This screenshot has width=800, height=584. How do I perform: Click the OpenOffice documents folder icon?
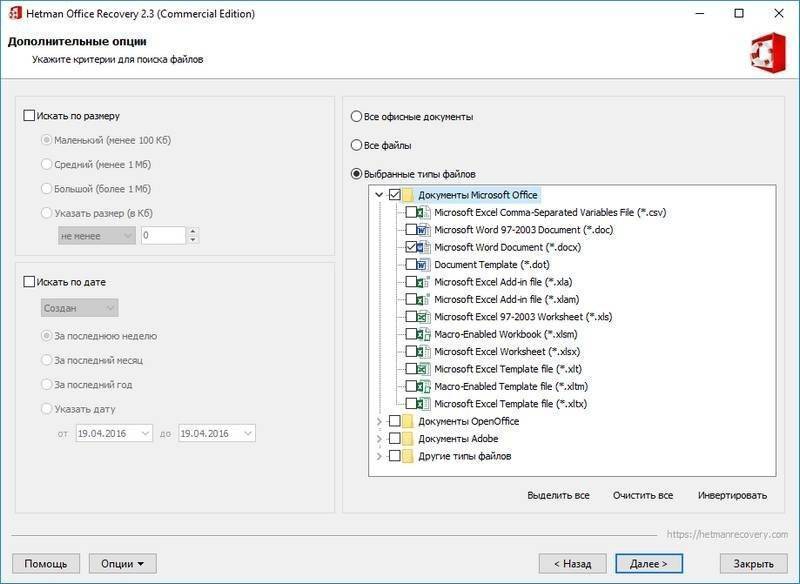coord(408,421)
